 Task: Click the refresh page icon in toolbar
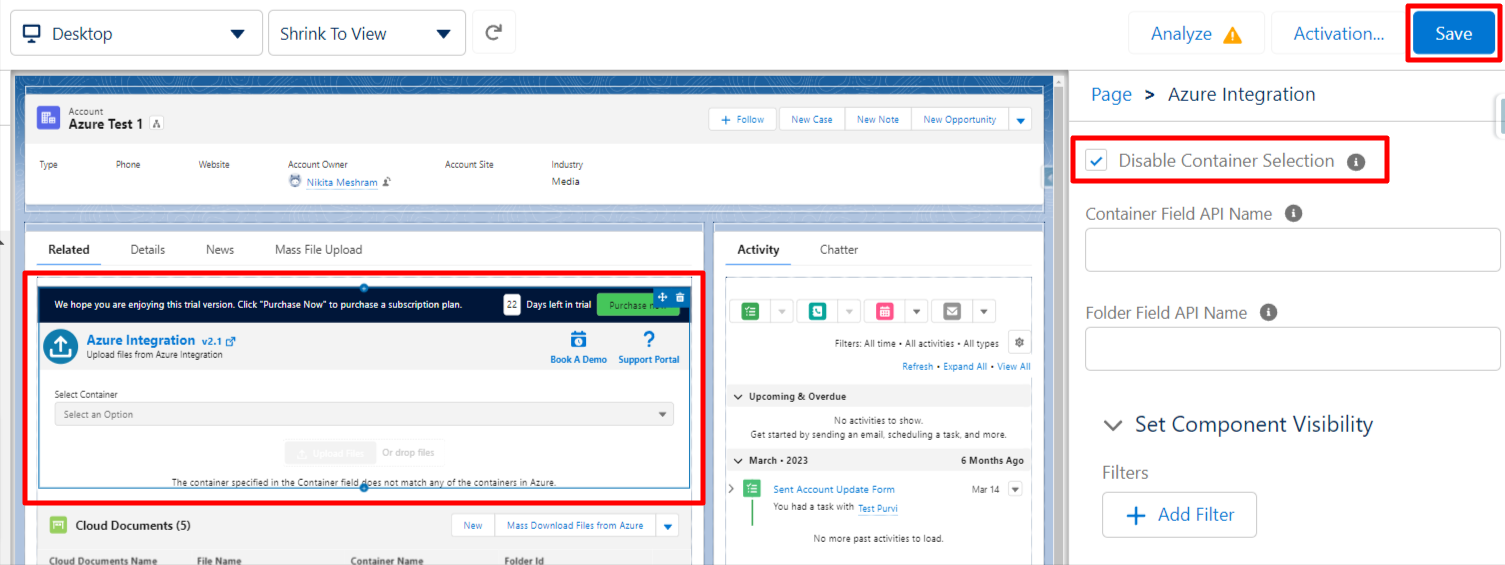493,33
